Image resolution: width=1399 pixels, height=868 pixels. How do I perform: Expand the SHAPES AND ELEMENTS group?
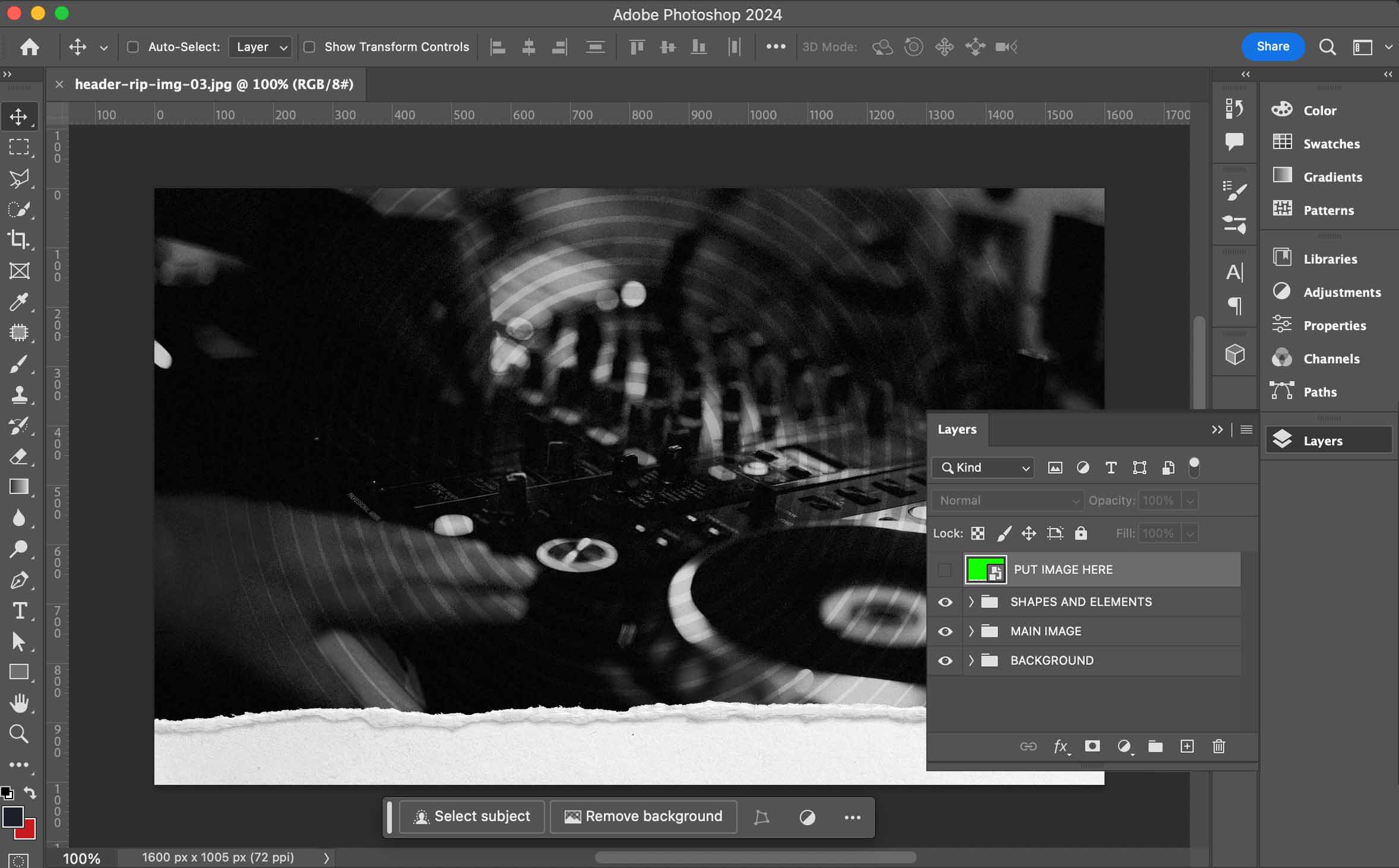971,602
